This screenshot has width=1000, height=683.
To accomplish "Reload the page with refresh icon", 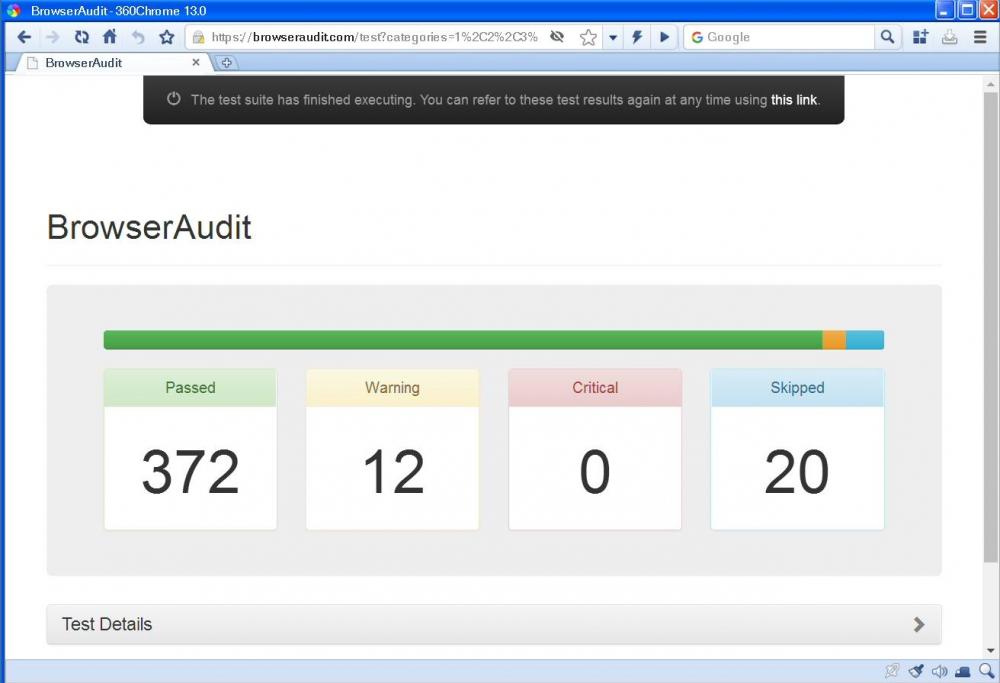I will (x=82, y=37).
